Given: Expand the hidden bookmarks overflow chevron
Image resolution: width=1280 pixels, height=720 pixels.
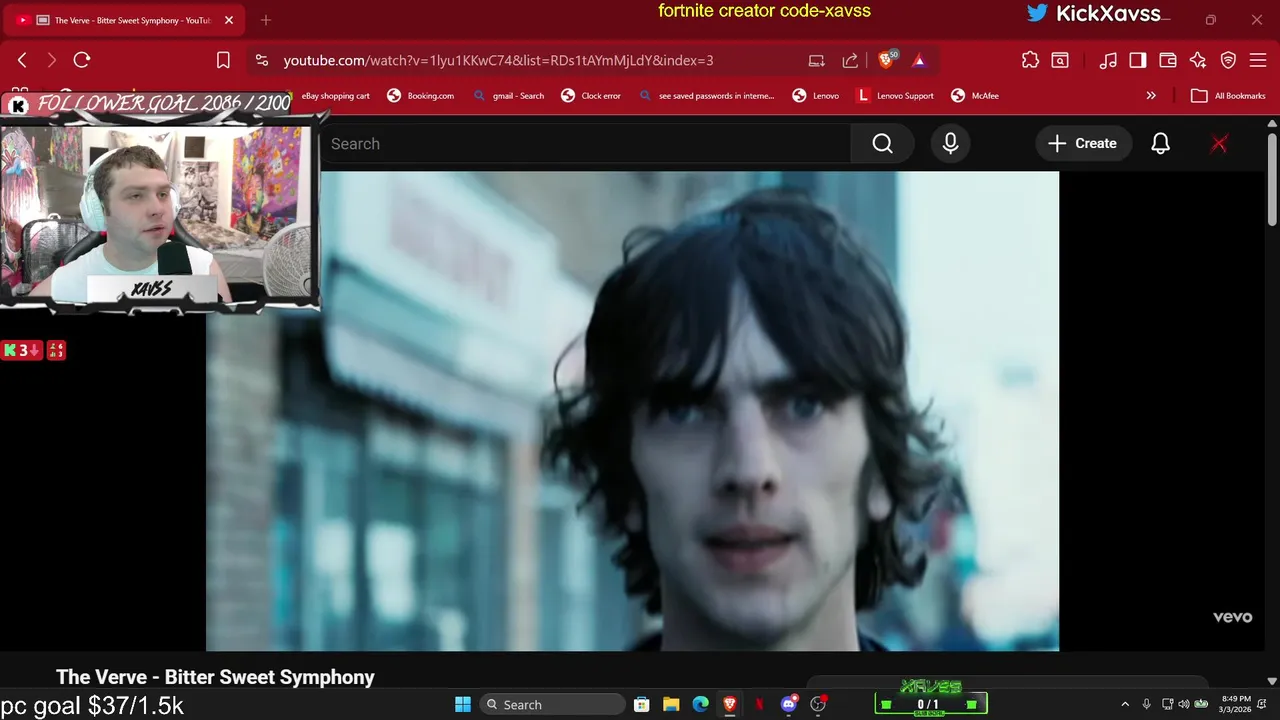Looking at the screenshot, I should pyautogui.click(x=1151, y=96).
